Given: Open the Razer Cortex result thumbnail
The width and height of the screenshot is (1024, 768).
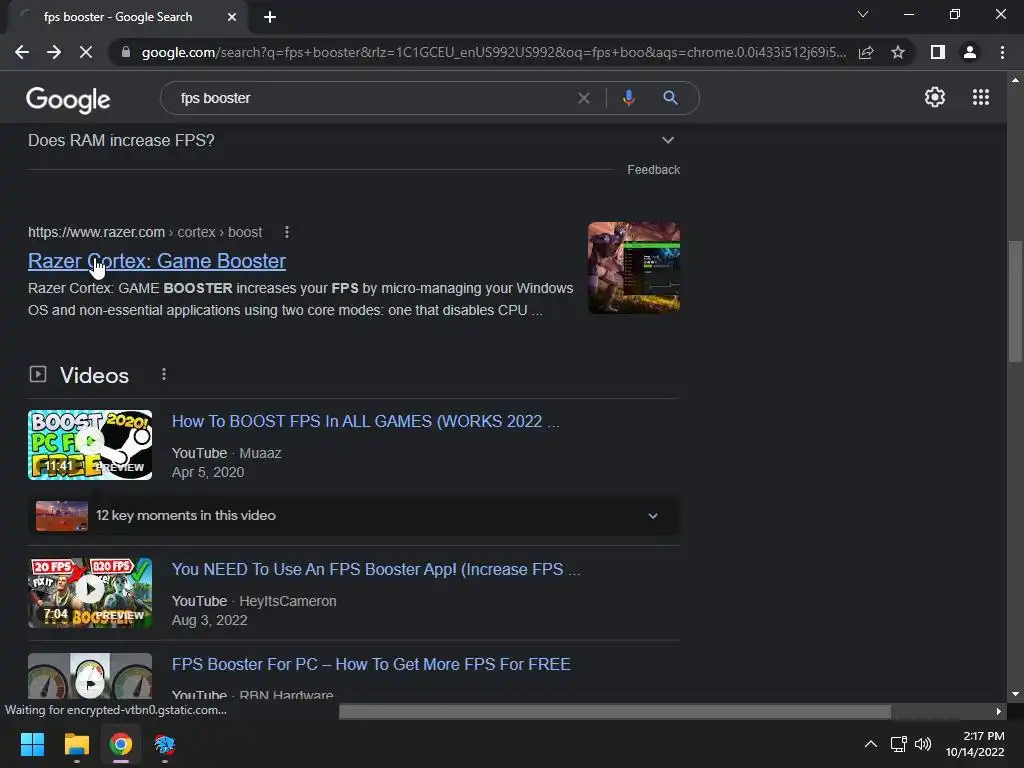Looking at the screenshot, I should (x=633, y=268).
